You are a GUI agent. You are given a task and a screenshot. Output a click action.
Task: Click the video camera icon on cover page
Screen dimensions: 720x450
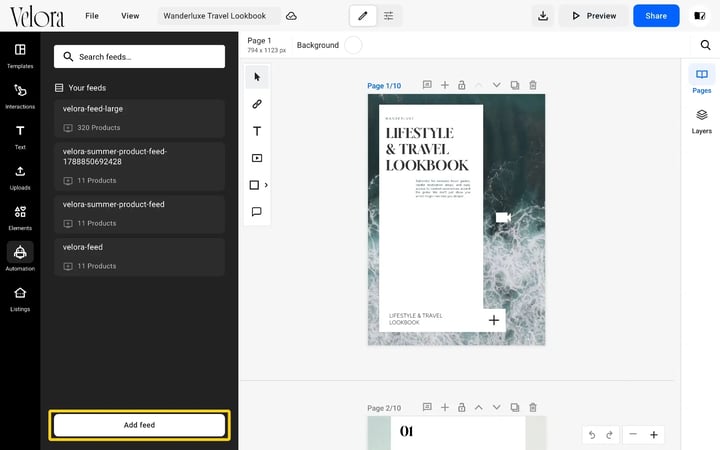tap(503, 217)
